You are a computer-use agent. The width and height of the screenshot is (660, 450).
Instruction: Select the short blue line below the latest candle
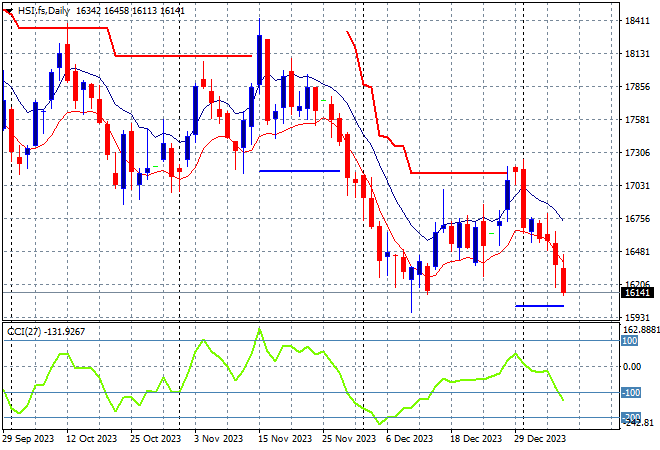(x=540, y=306)
